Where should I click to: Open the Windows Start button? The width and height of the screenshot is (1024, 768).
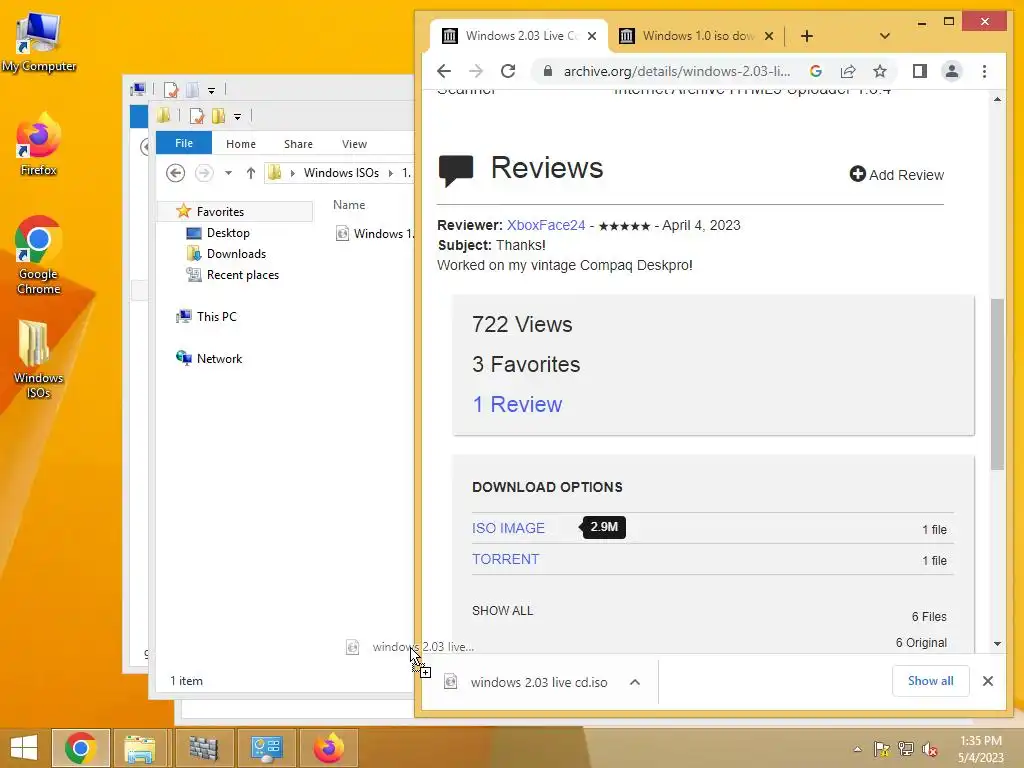pyautogui.click(x=24, y=747)
